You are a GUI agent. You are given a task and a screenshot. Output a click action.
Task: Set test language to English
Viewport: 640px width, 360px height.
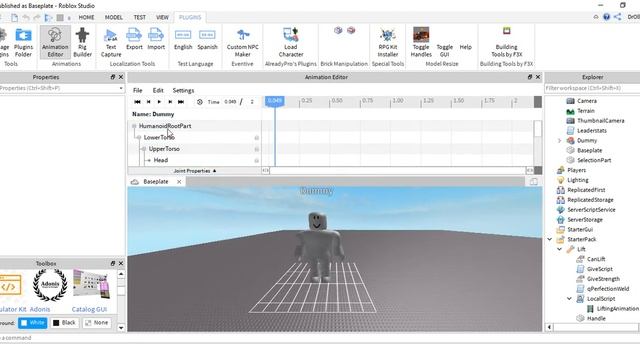183,39
